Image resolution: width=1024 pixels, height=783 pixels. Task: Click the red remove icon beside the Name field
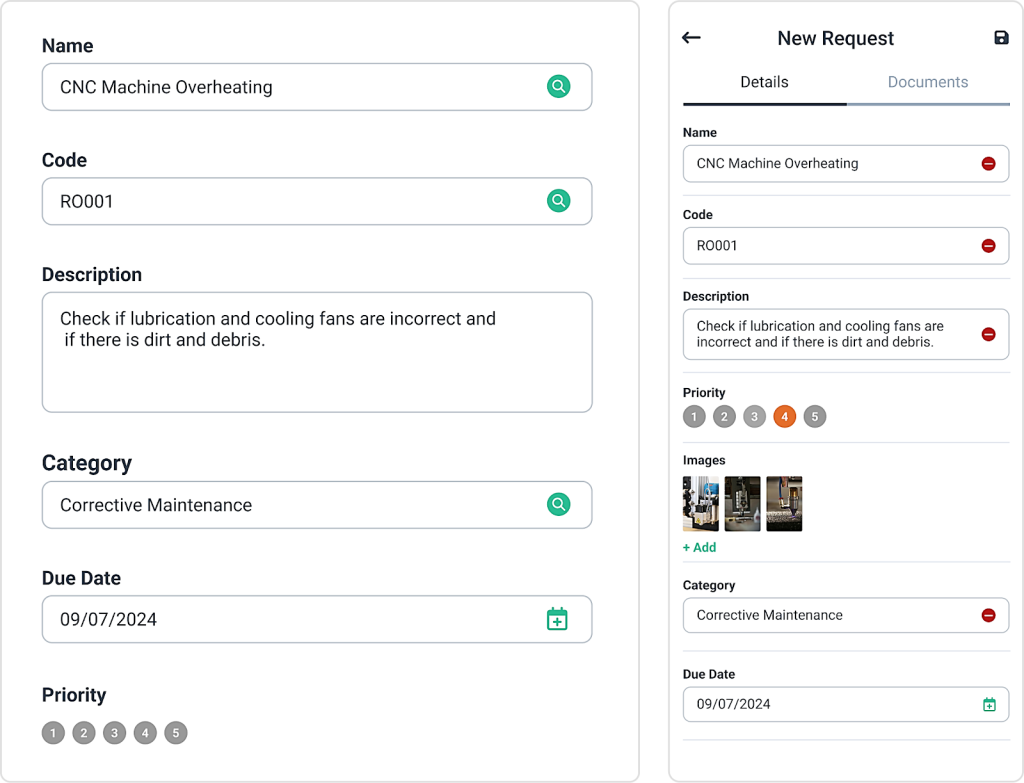988,163
